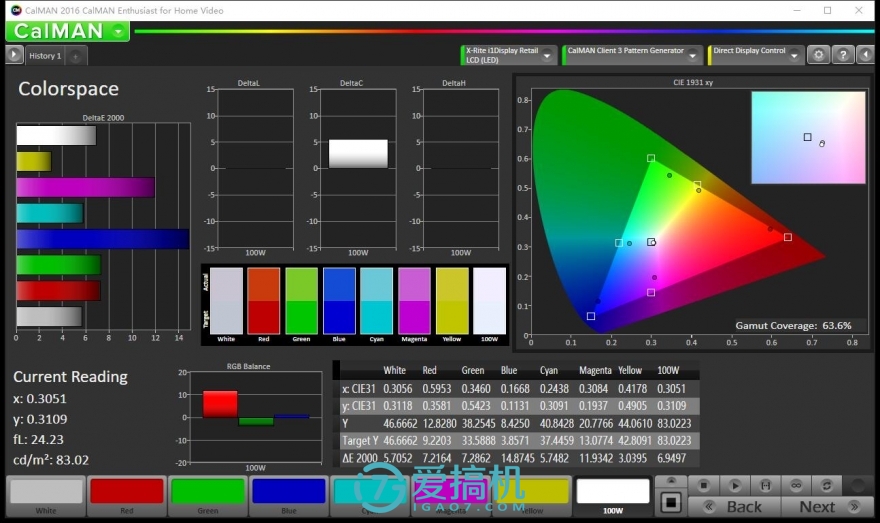The width and height of the screenshot is (880, 523).
Task: Click the DeltaC white bar
Action: coord(358,154)
